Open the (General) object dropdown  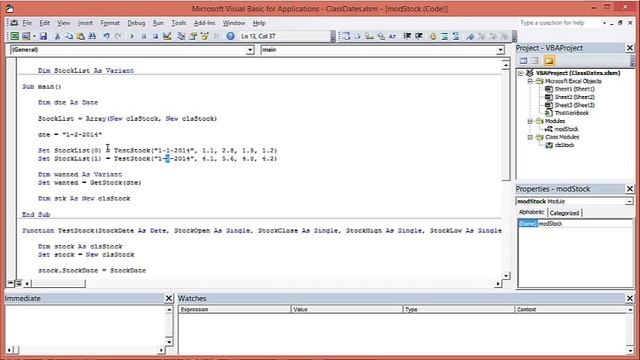point(250,50)
